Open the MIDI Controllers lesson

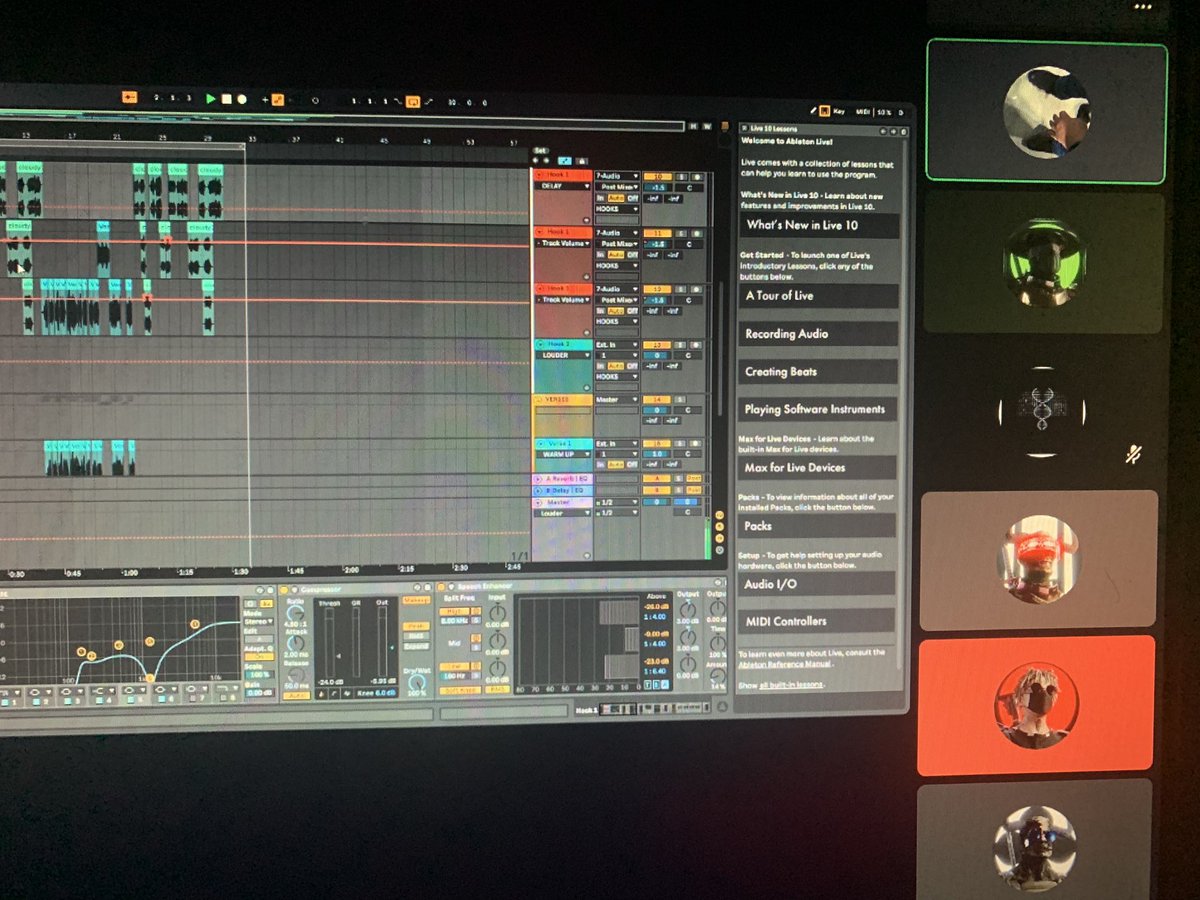pos(816,621)
